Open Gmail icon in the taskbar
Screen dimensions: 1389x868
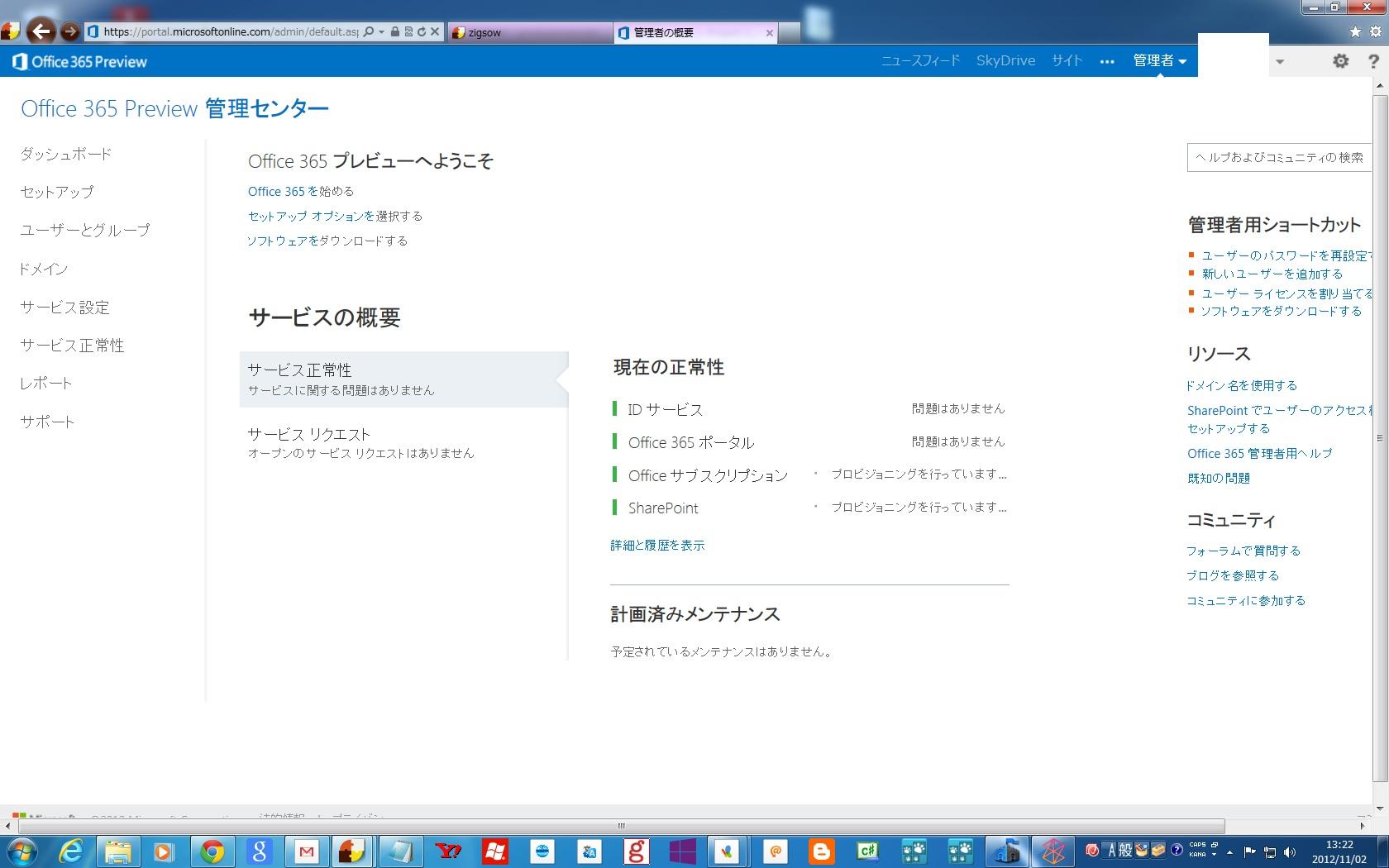pyautogui.click(x=307, y=851)
